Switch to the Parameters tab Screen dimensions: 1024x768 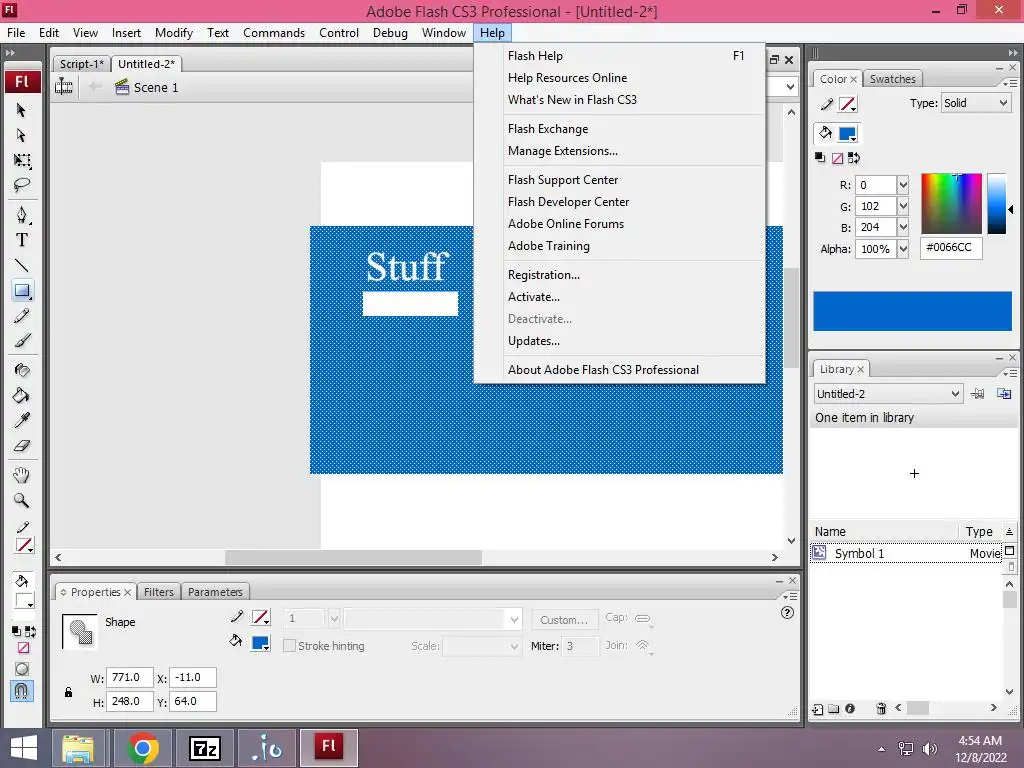(x=215, y=592)
